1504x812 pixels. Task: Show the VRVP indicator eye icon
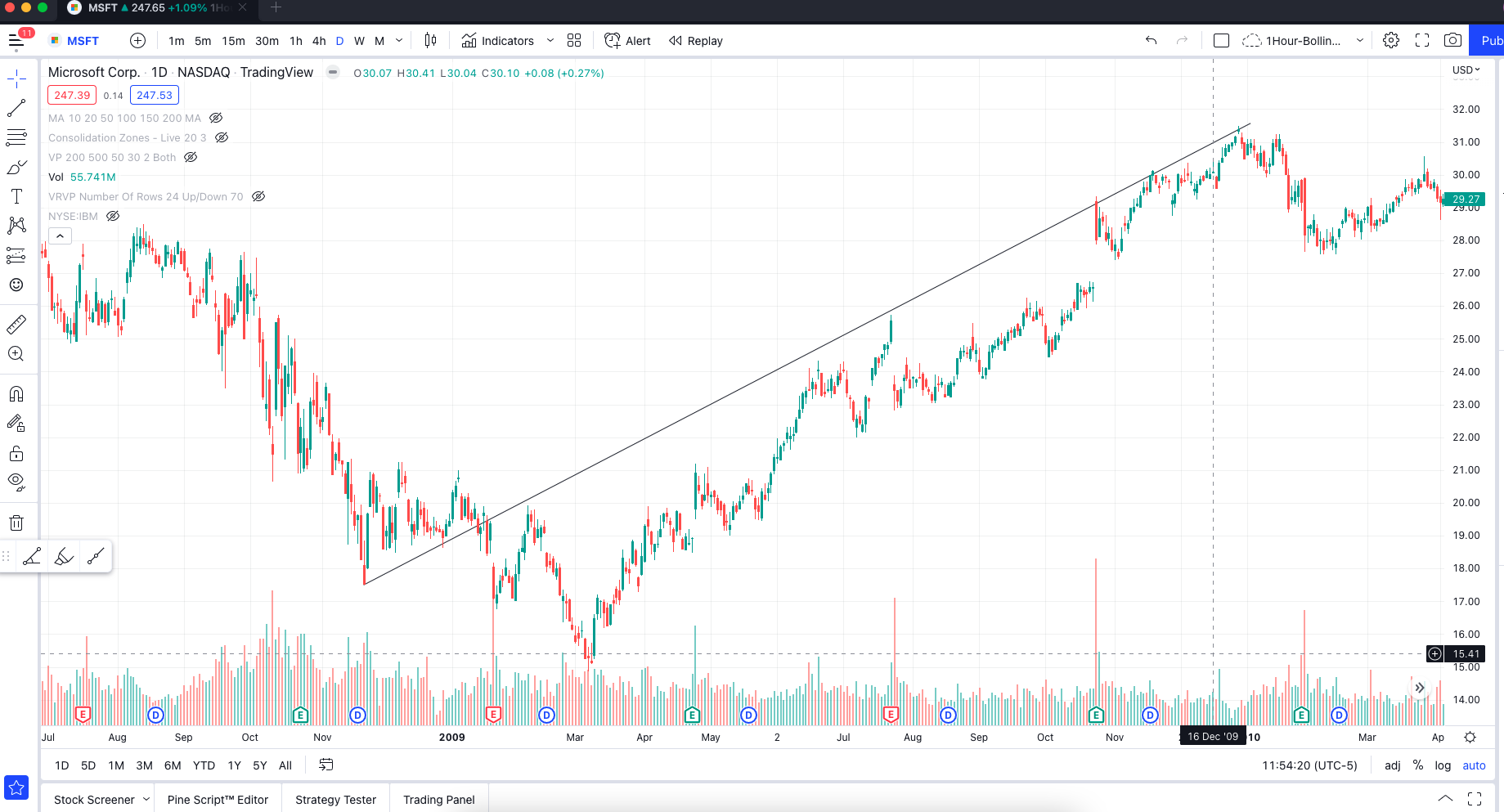coord(258,196)
